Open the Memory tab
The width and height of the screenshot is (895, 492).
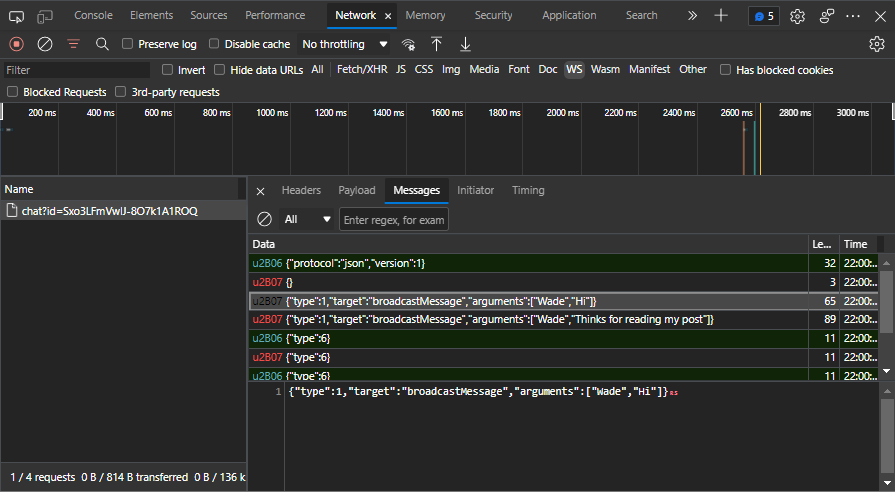click(x=425, y=15)
